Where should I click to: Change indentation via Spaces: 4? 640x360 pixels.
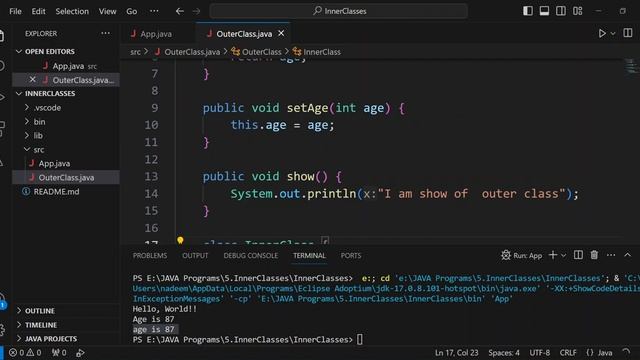tap(504, 353)
